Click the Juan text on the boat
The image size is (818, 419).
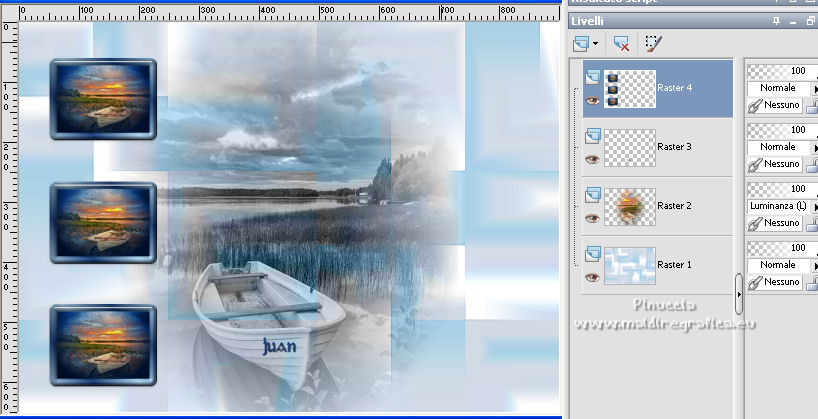click(279, 346)
